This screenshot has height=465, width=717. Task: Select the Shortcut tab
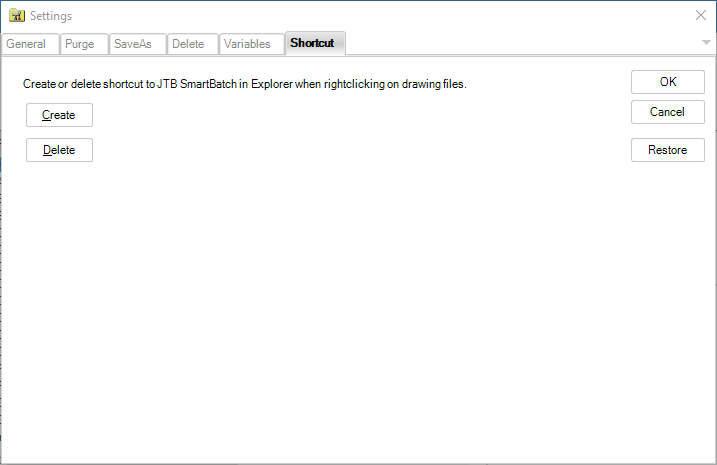point(315,43)
